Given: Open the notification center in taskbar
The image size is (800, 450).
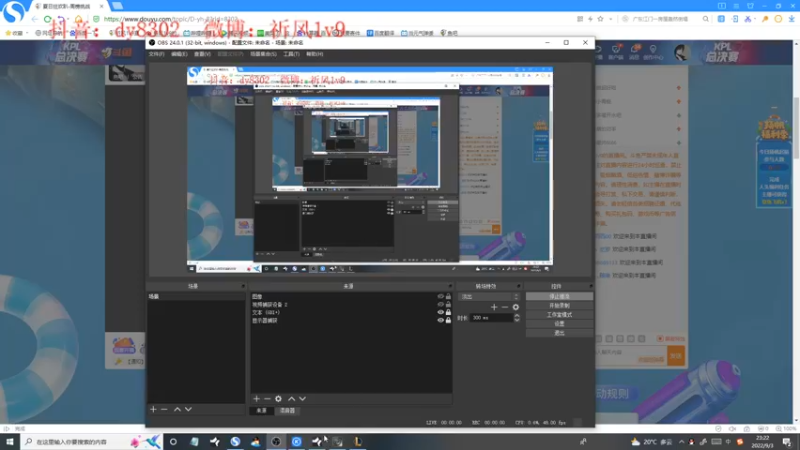Looking at the screenshot, I should (787, 442).
